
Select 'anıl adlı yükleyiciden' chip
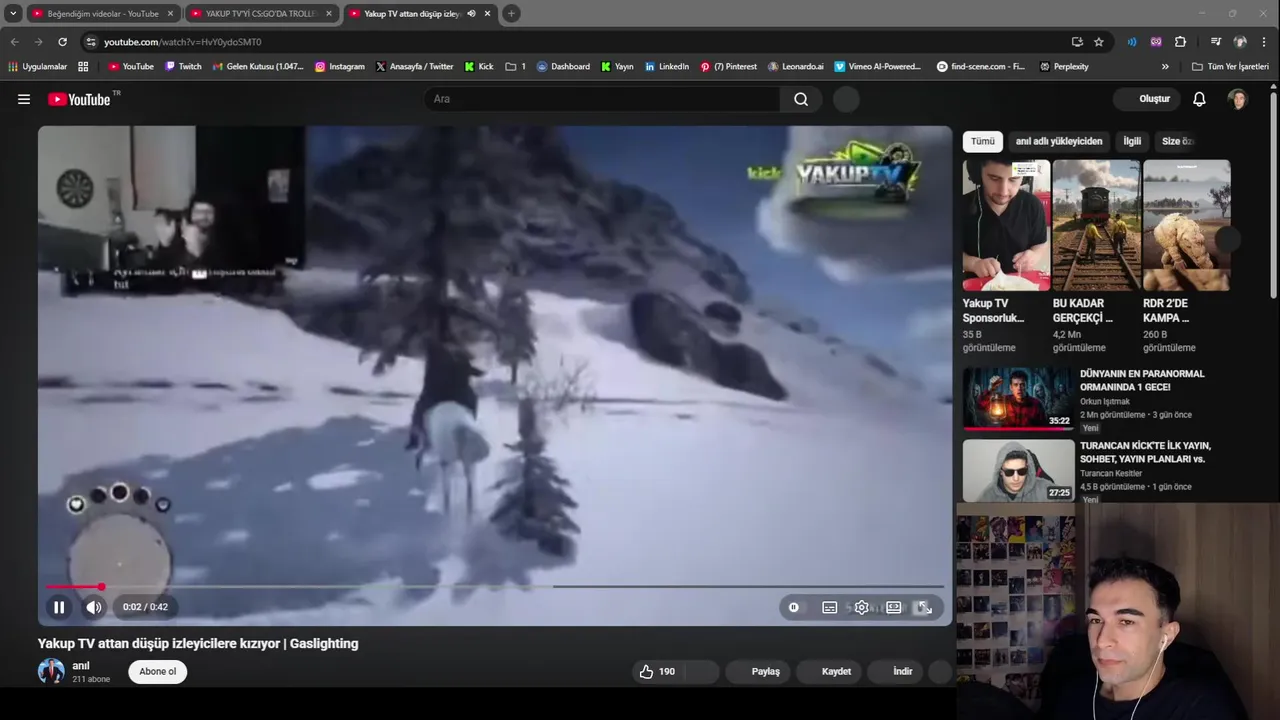[1059, 141]
